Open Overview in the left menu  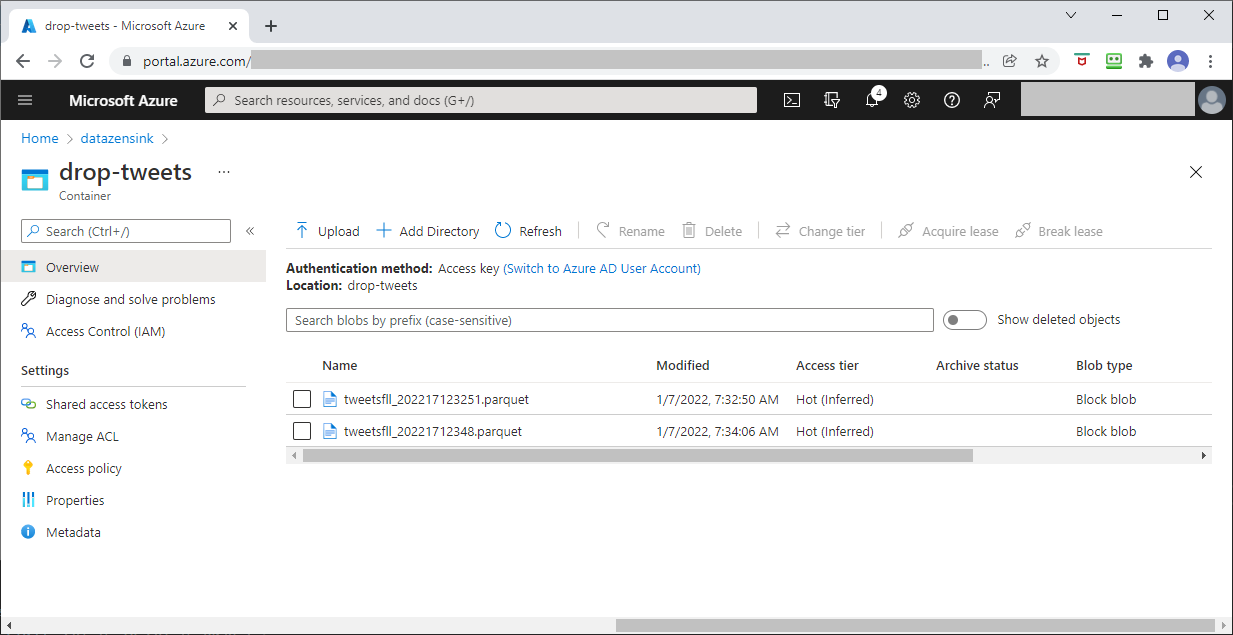pos(133,267)
